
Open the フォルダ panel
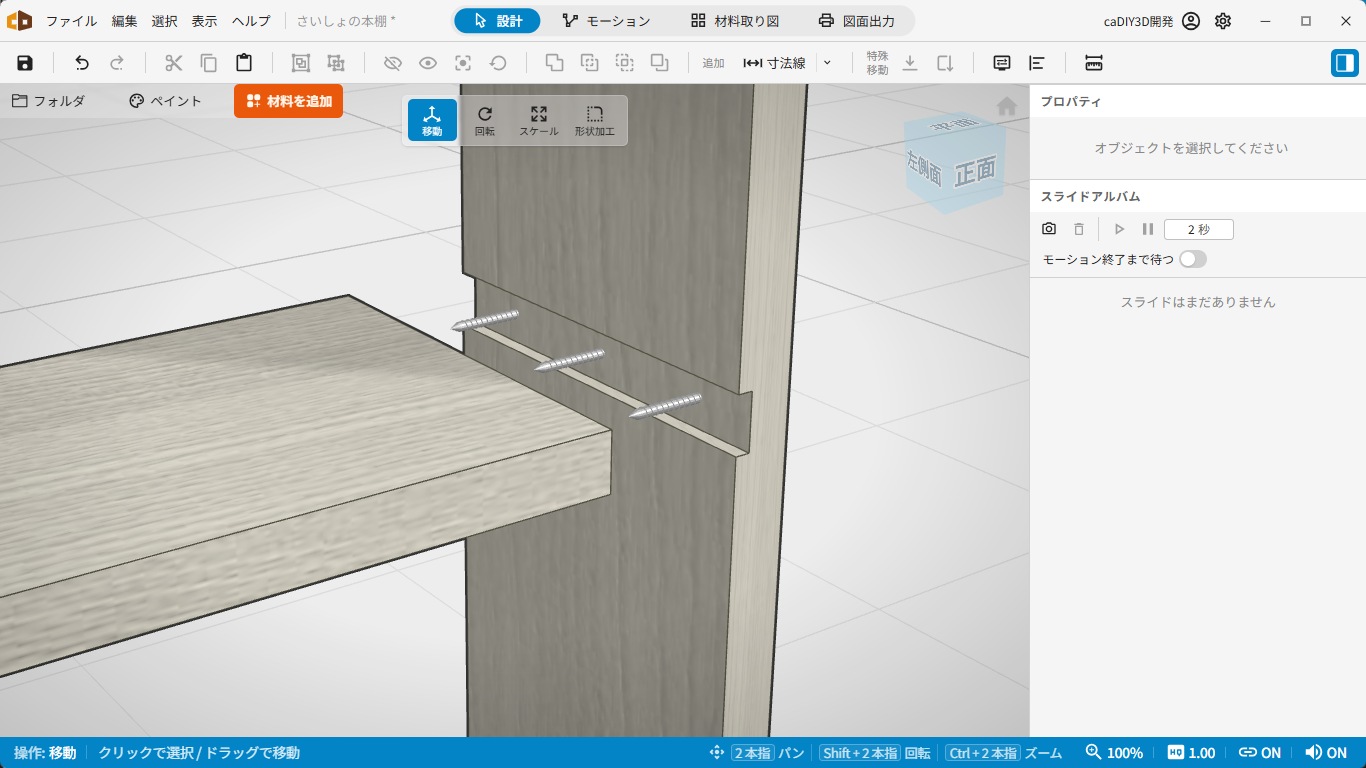(48, 101)
